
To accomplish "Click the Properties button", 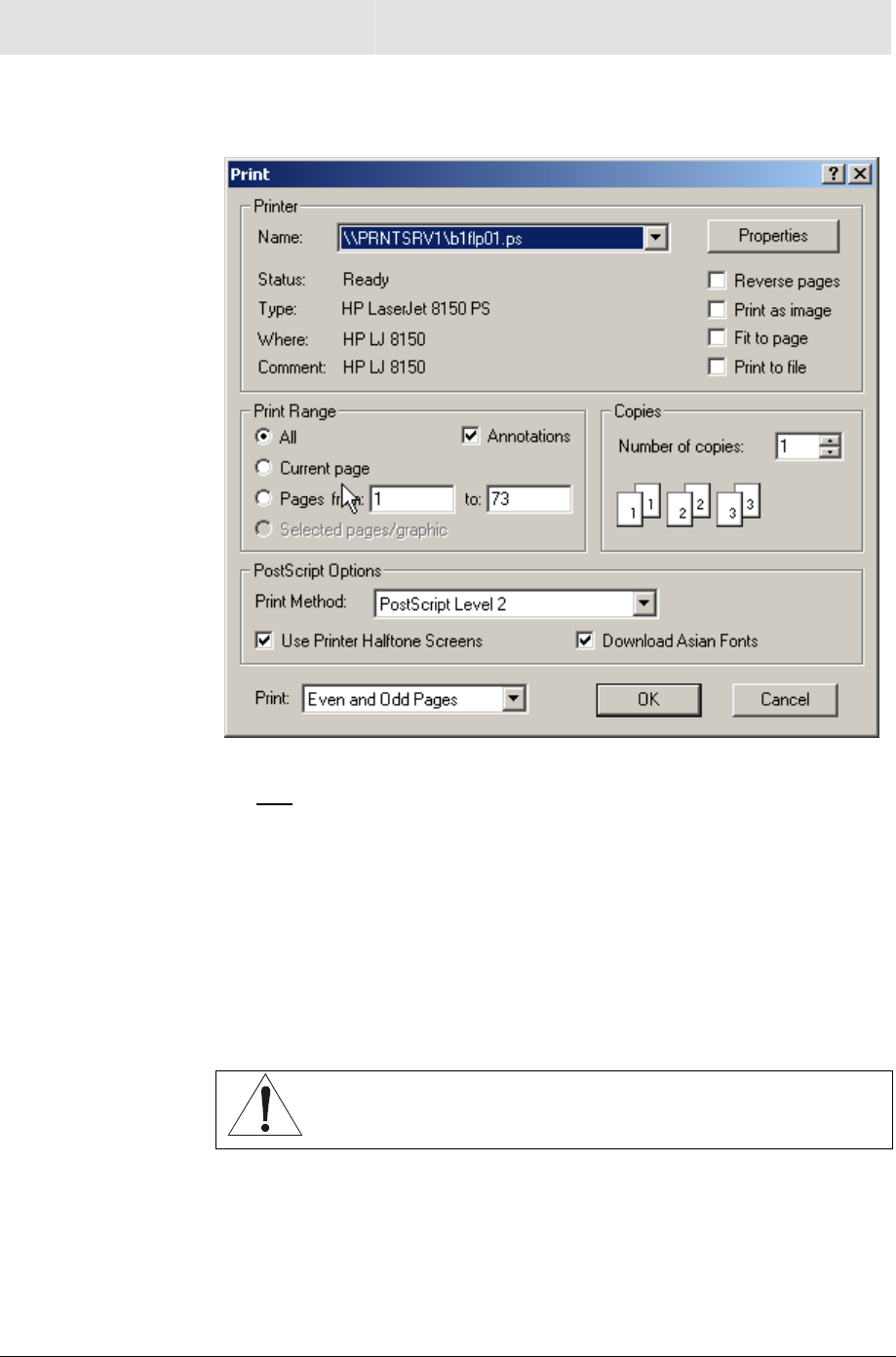I will (x=773, y=236).
